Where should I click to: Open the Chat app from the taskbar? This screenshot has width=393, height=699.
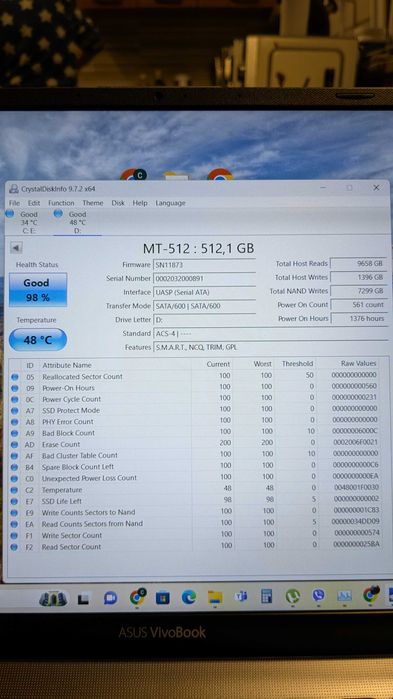pyautogui.click(x=111, y=597)
